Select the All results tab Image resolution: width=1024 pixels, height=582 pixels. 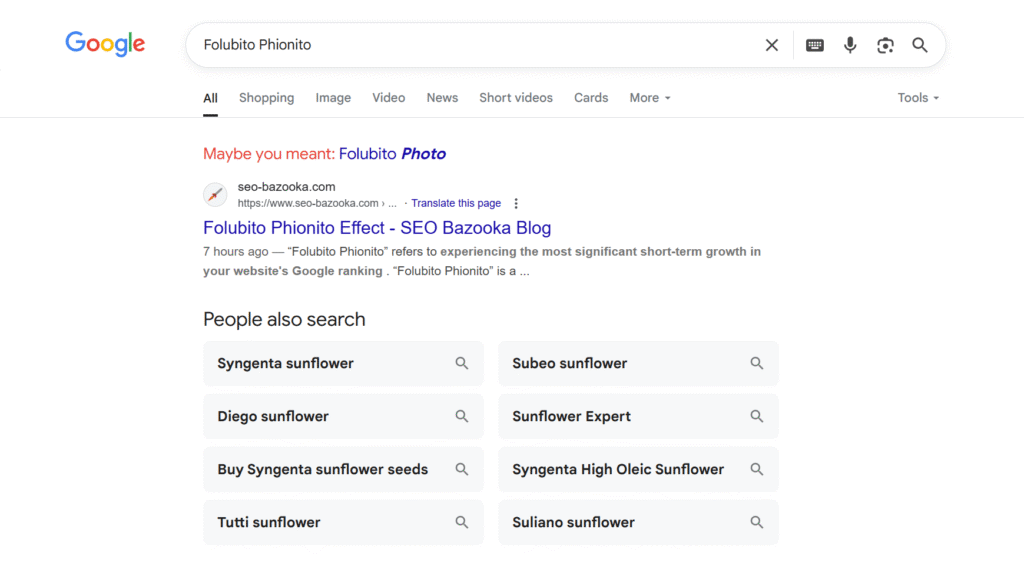(x=210, y=98)
